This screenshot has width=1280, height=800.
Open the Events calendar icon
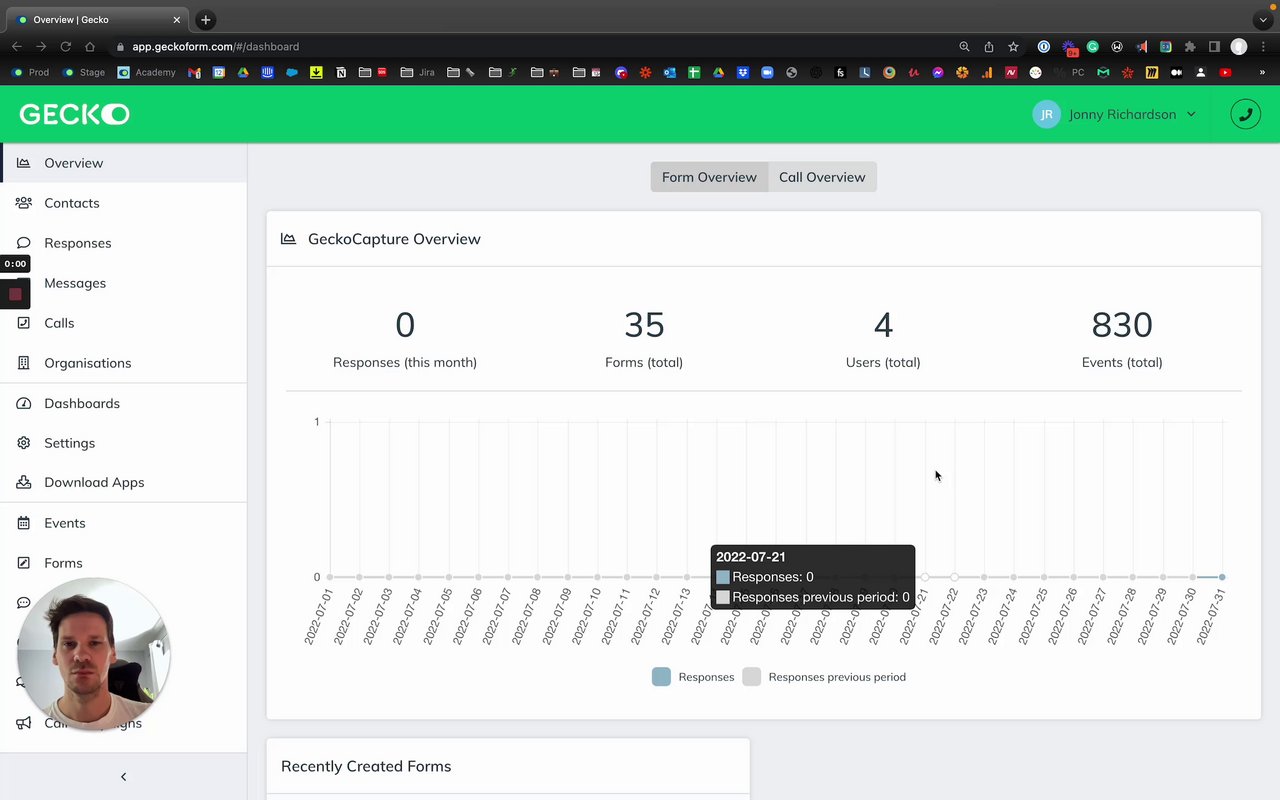[23, 523]
